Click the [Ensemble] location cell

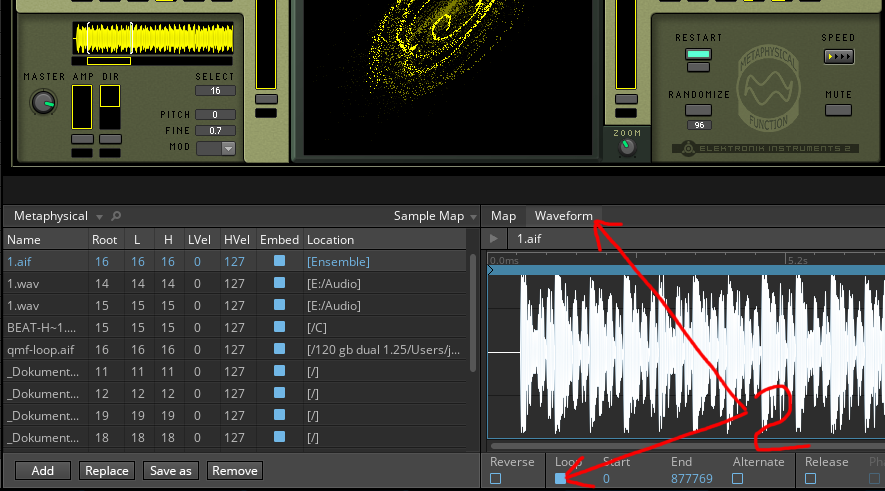tap(339, 262)
